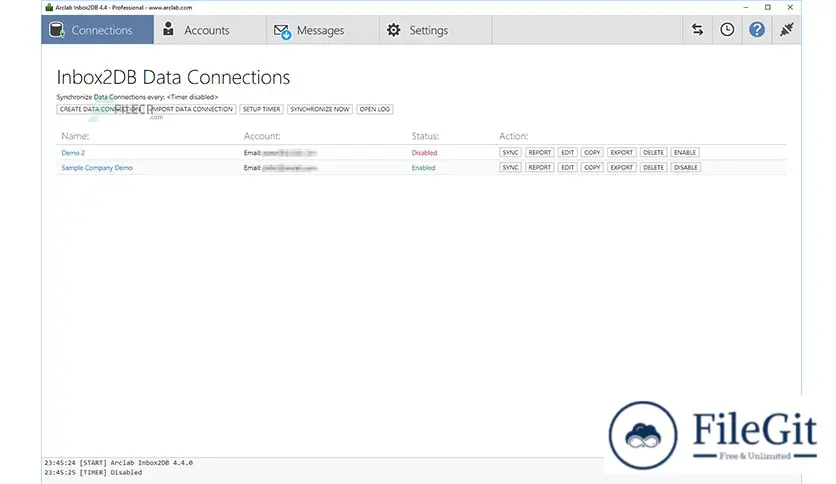Screen dimensions: 836x484
Task: Click Open Log button
Action: click(375, 109)
